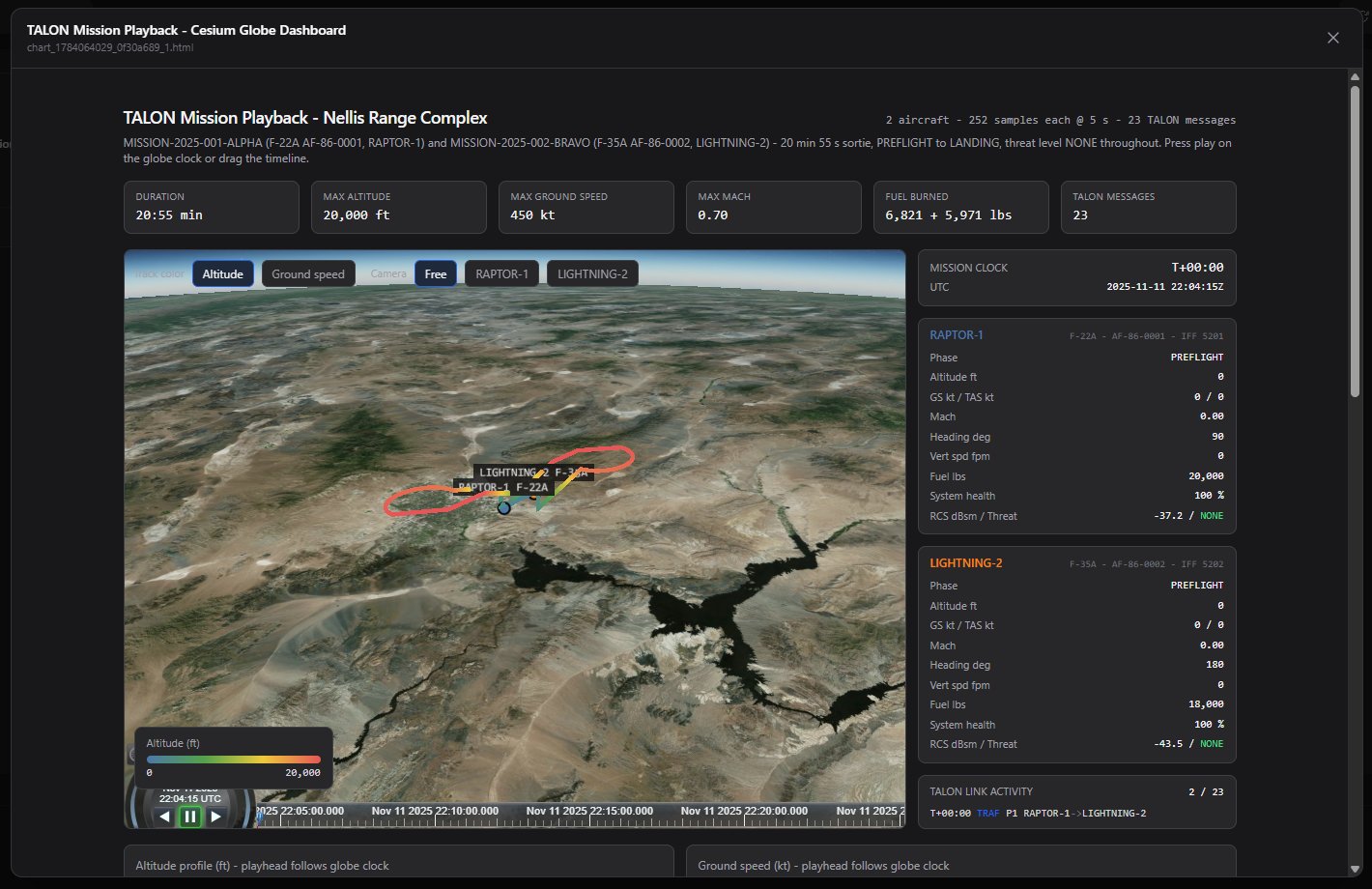The height and width of the screenshot is (889, 1372).
Task: Click the MAX ALTITUDE 20,000 ft card
Action: (x=399, y=207)
